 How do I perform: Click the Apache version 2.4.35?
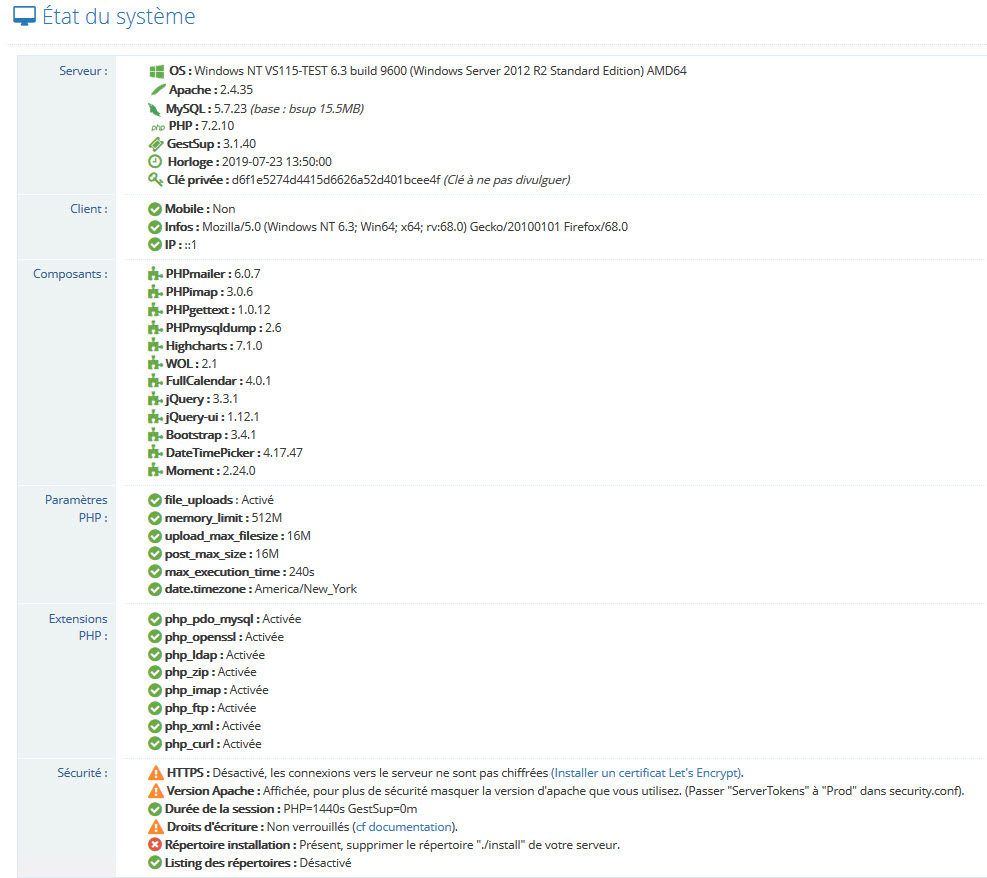pos(236,90)
